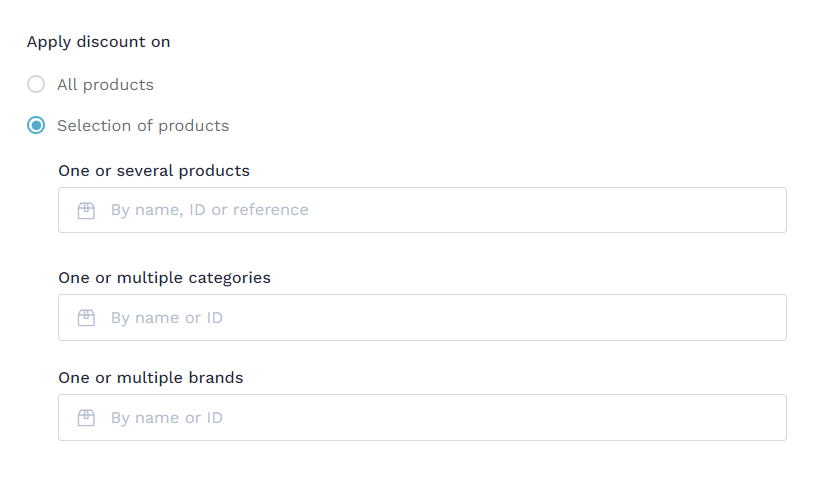This screenshot has height=478, width=815.
Task: Choose the Selection of products radio button
Action: pyautogui.click(x=36, y=125)
